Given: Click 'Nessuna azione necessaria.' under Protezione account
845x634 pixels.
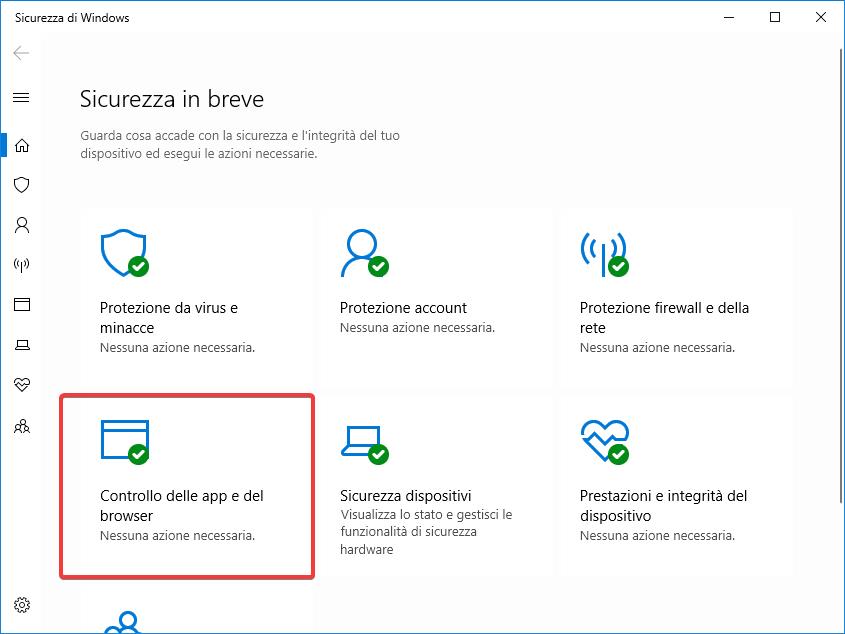Looking at the screenshot, I should [x=417, y=328].
